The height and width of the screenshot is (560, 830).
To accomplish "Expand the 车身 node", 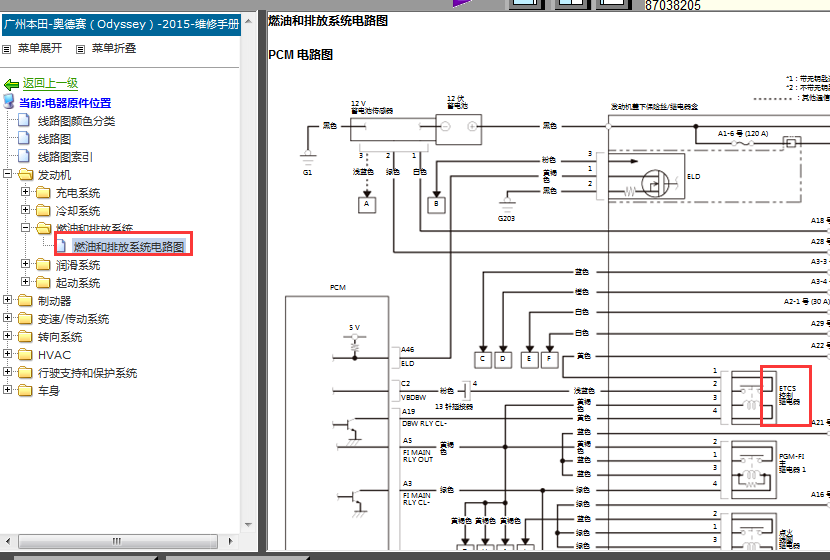I will point(7,390).
